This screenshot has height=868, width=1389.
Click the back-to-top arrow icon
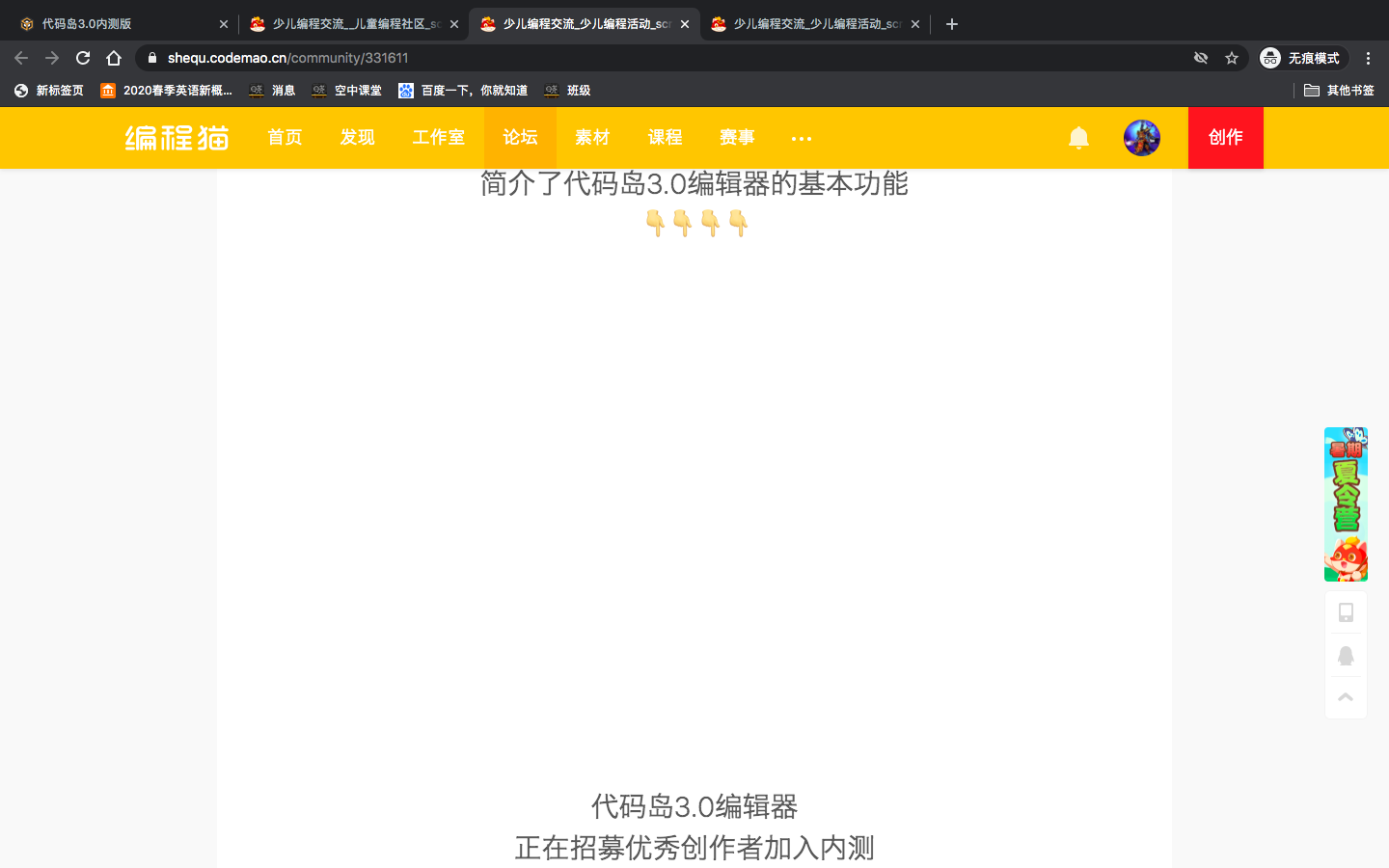point(1346,697)
